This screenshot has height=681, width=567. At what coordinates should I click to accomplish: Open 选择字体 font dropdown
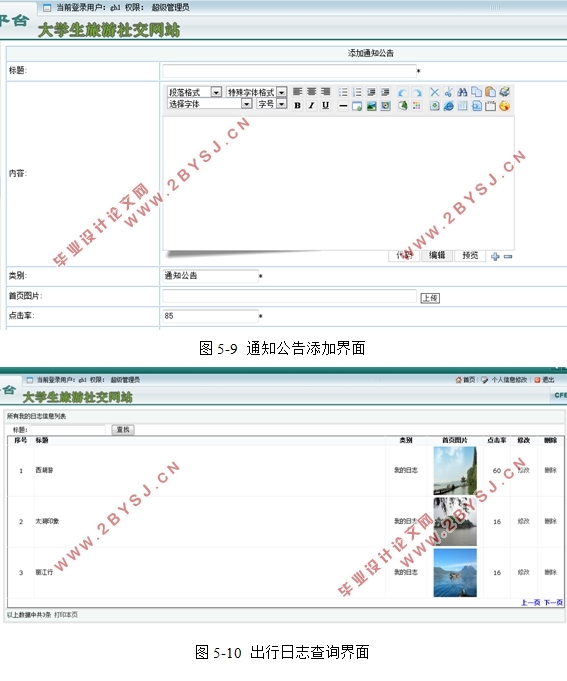pyautogui.click(x=210, y=104)
